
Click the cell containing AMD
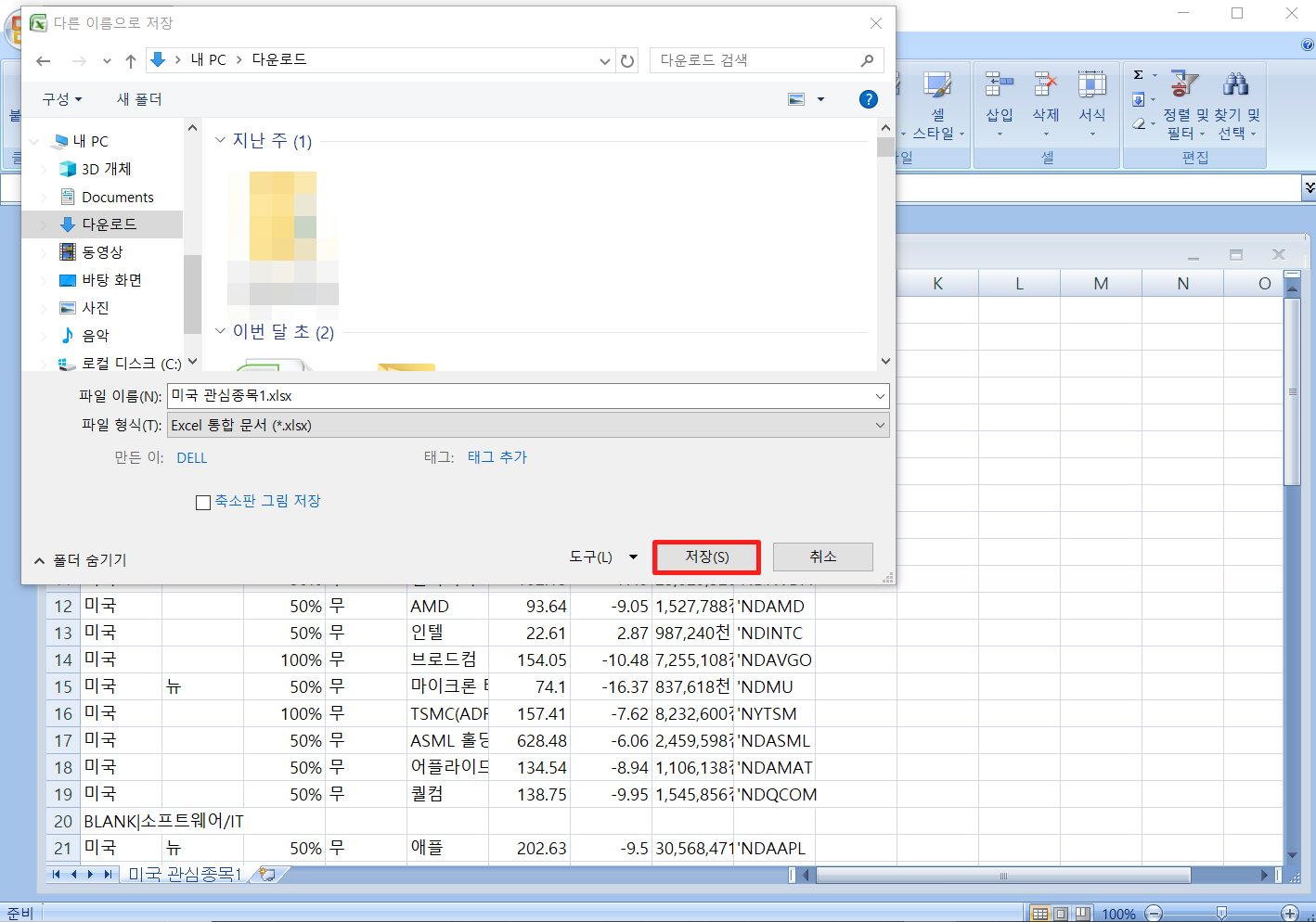tap(447, 607)
